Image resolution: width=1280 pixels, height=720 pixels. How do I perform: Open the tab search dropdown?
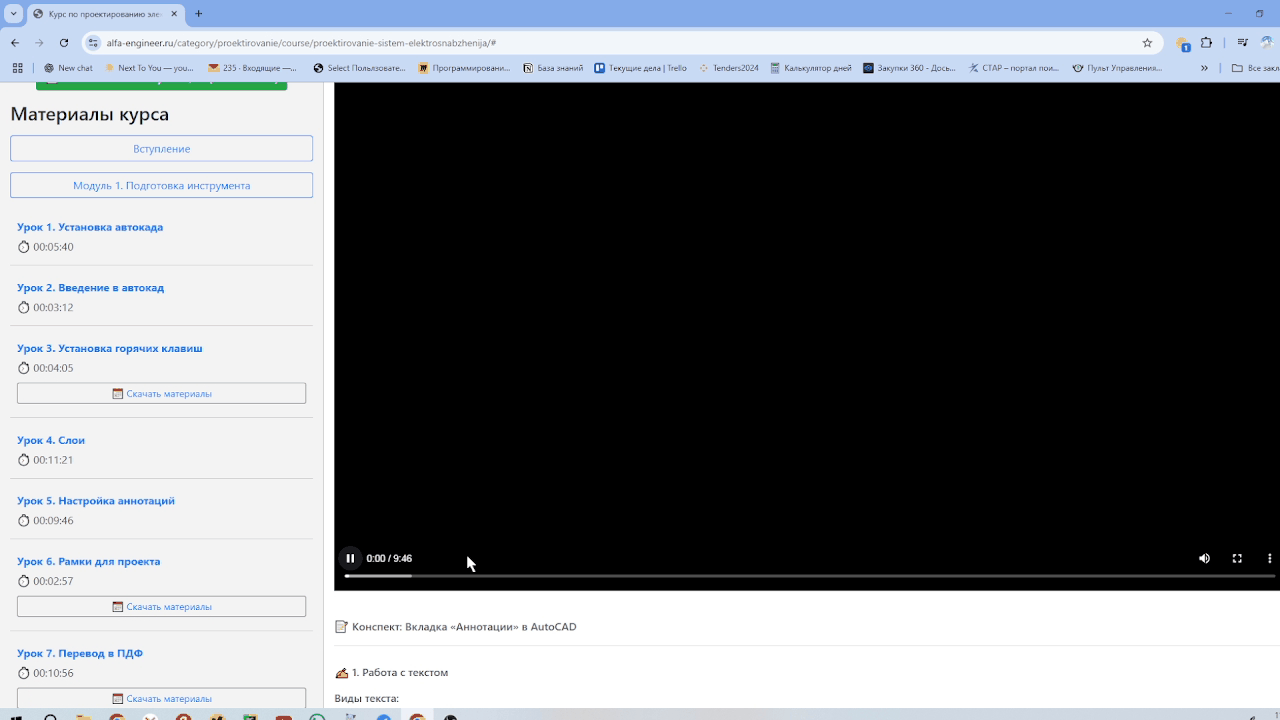(14, 14)
